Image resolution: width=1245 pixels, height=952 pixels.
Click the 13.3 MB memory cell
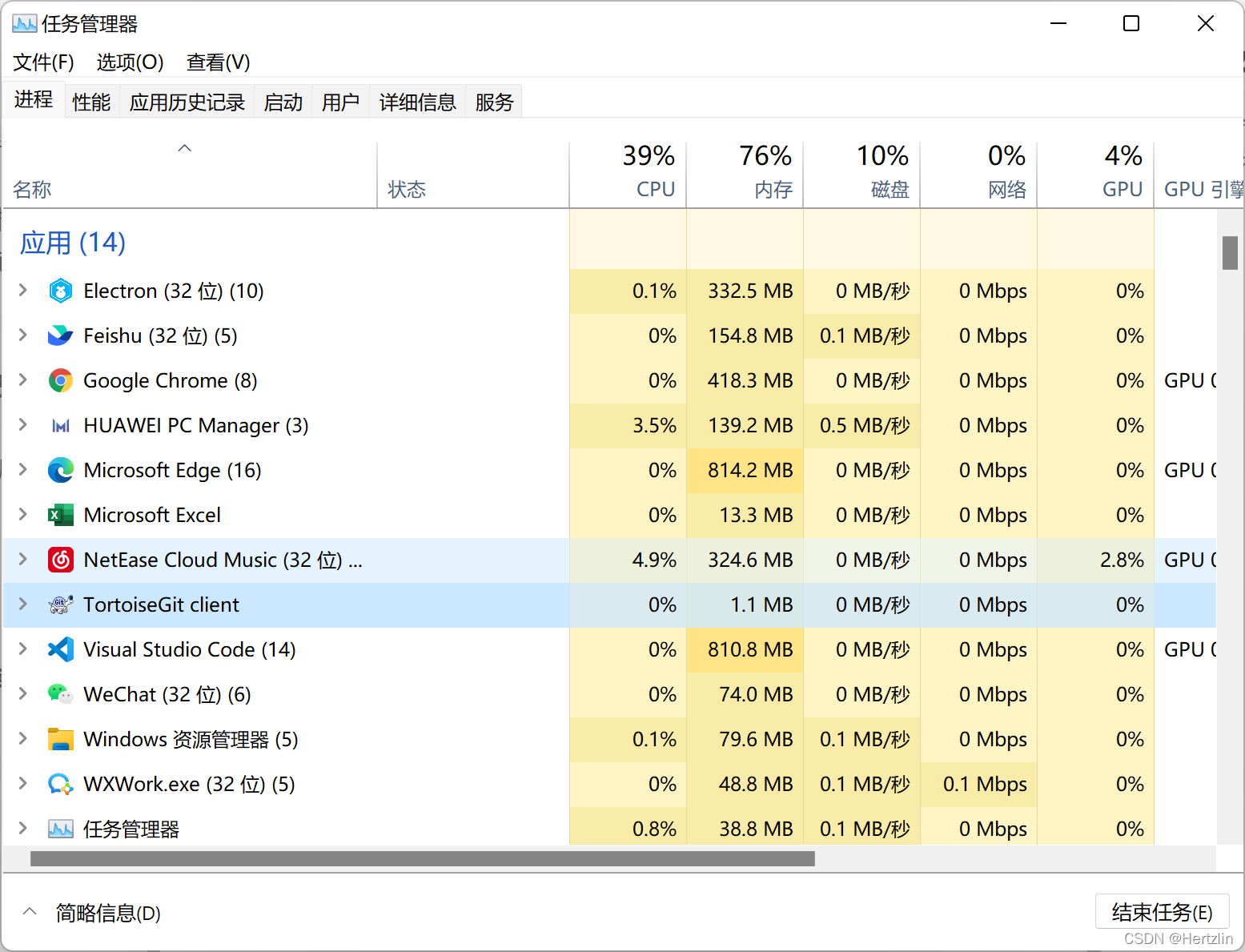coord(745,515)
